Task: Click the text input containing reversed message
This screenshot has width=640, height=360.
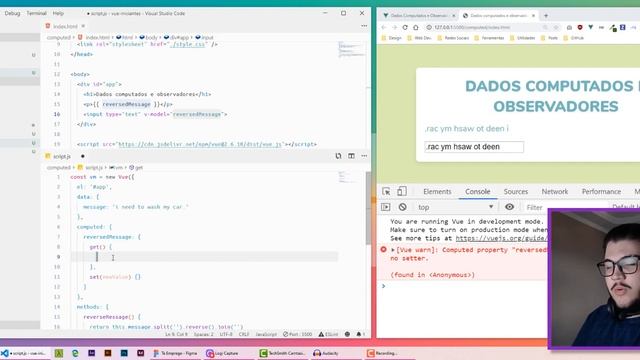Action: tap(474, 147)
